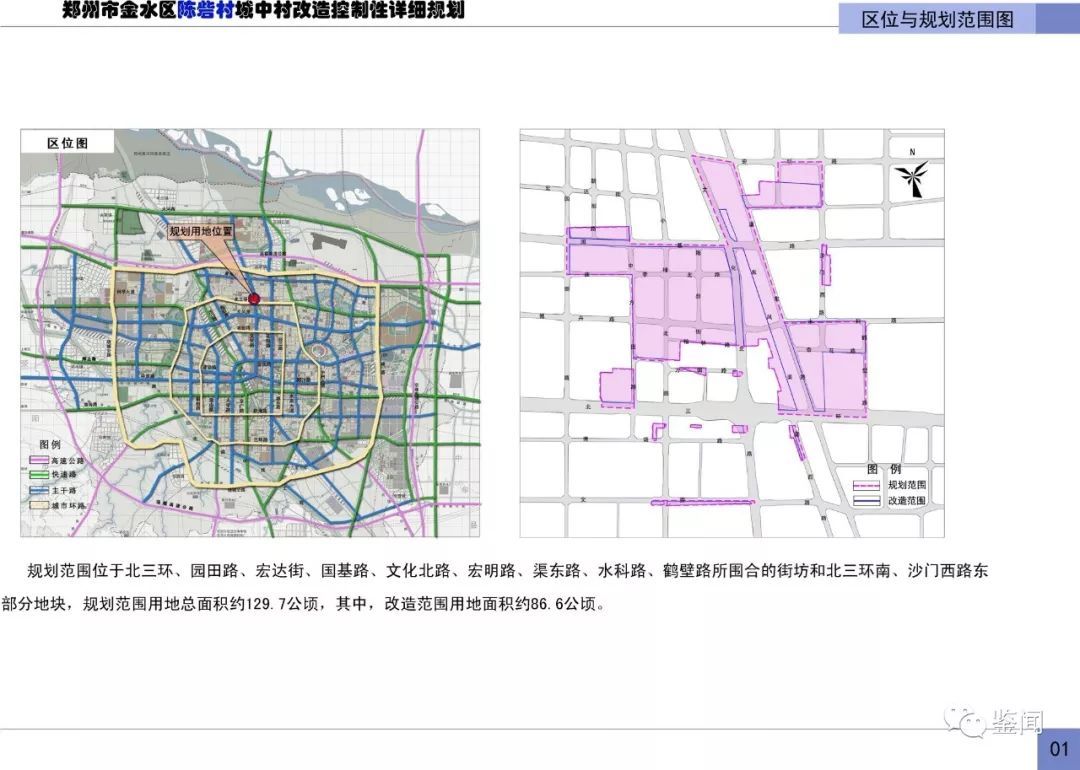1080x770 pixels.
Task: Click the north compass arrow icon
Action: 912,178
